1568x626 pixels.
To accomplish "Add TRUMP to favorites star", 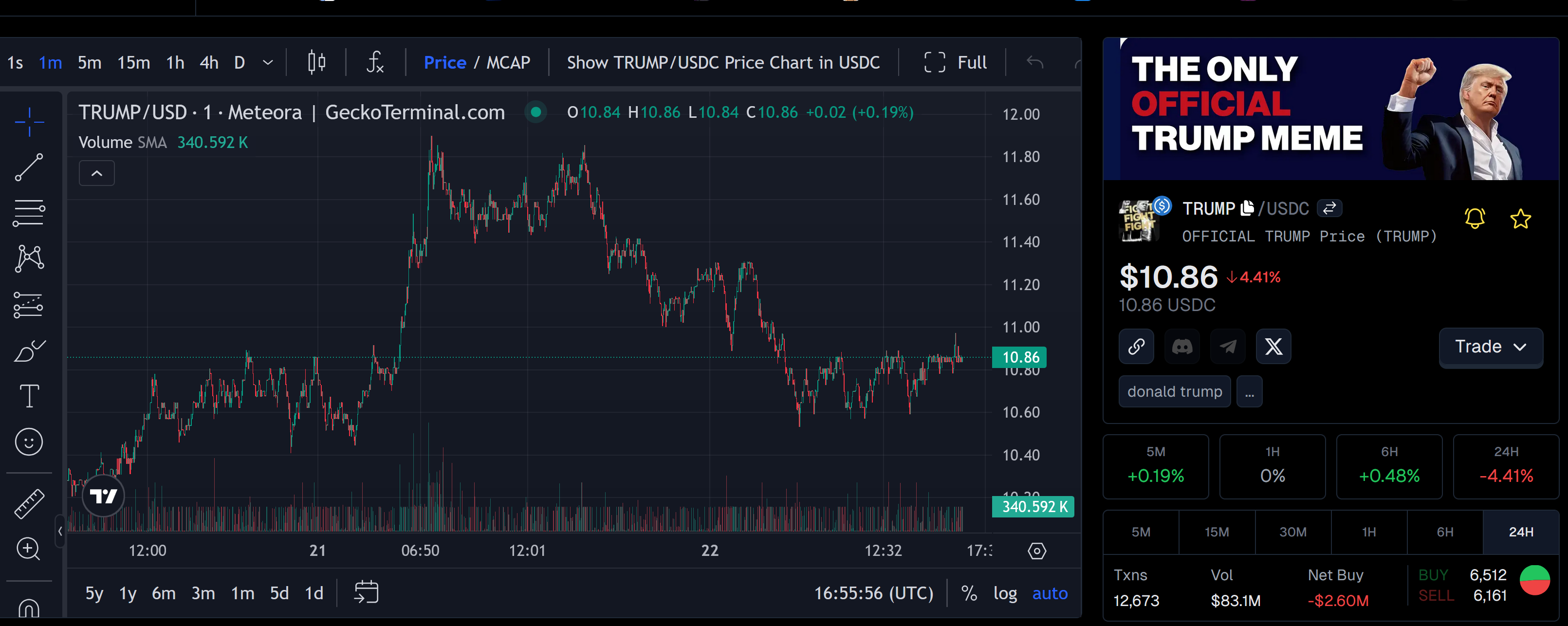I will pyautogui.click(x=1520, y=219).
